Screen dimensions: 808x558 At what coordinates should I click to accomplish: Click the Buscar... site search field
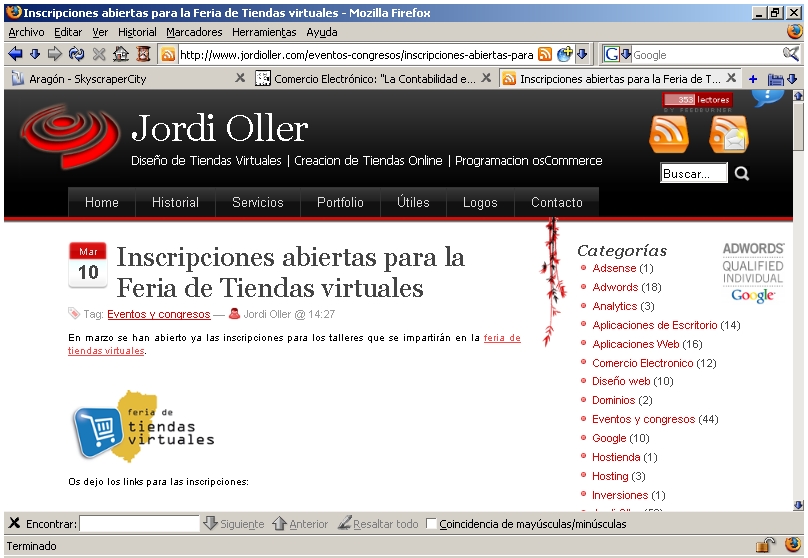pos(694,173)
